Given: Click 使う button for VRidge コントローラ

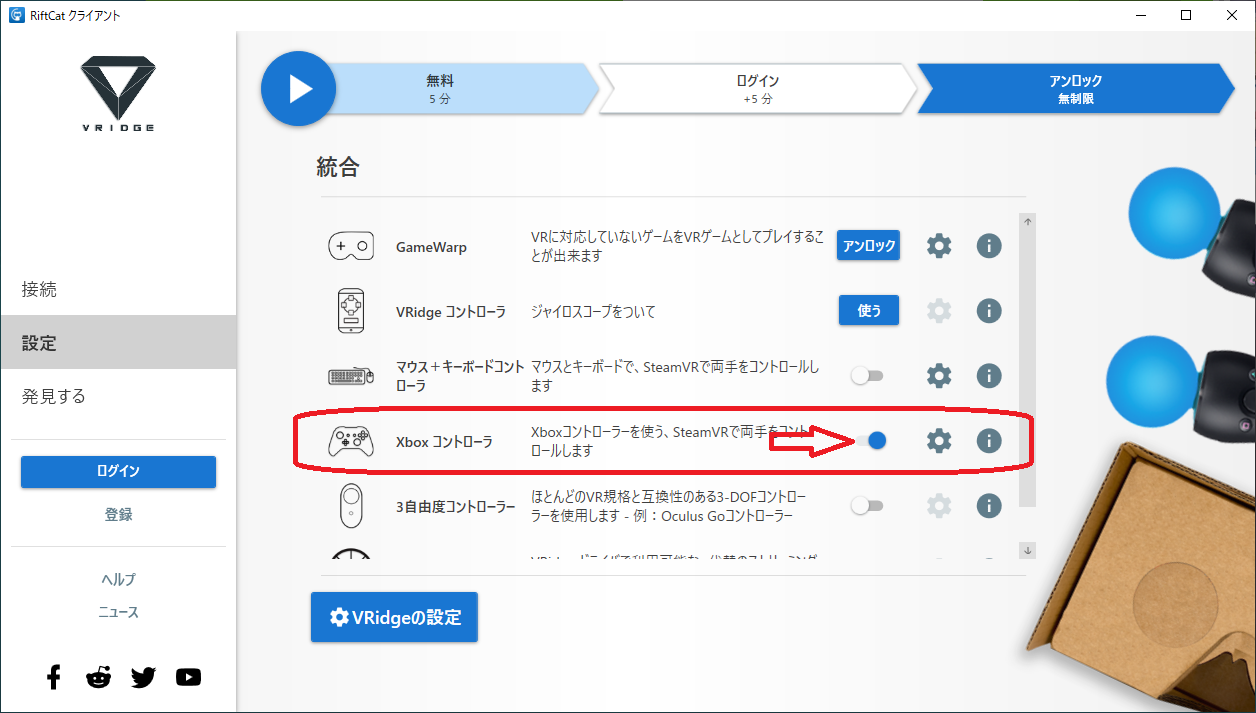Looking at the screenshot, I should click(868, 311).
